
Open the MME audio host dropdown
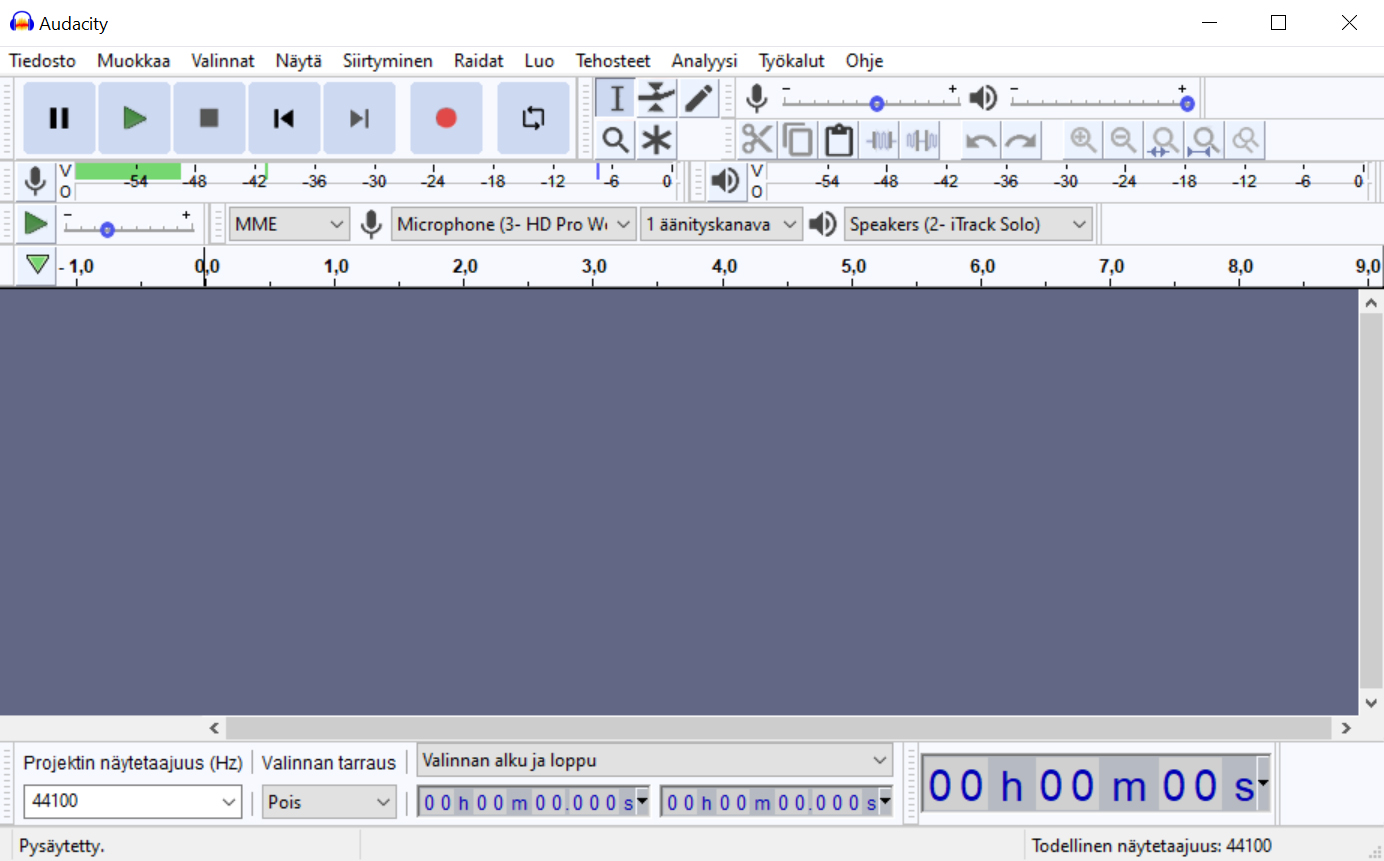[289, 225]
